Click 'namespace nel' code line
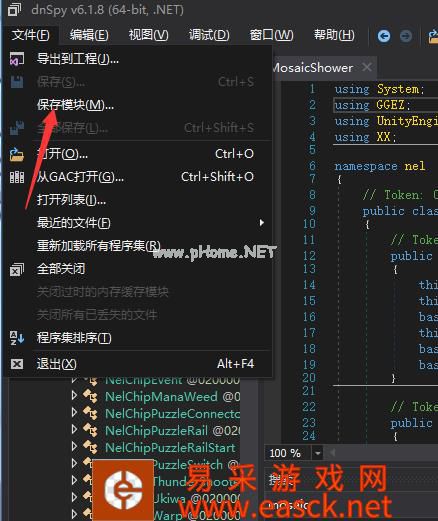 (x=380, y=166)
